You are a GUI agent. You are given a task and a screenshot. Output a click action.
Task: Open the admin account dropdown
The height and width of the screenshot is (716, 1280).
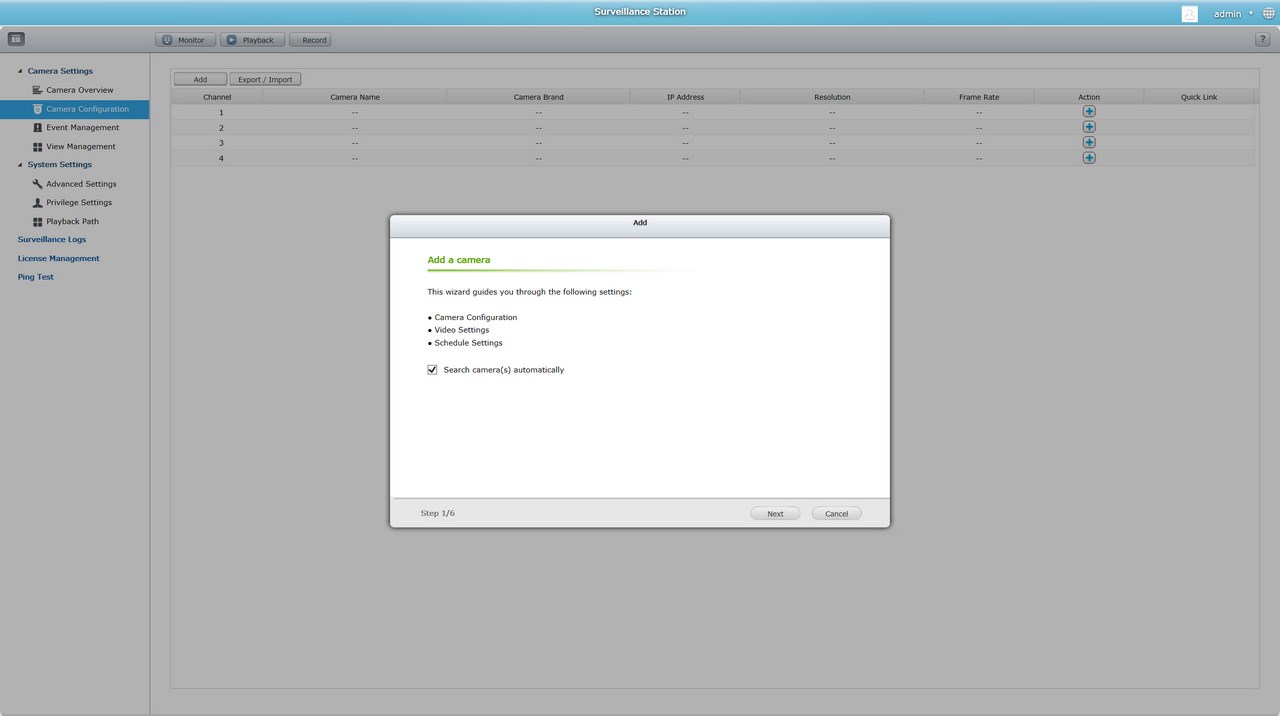point(1233,14)
